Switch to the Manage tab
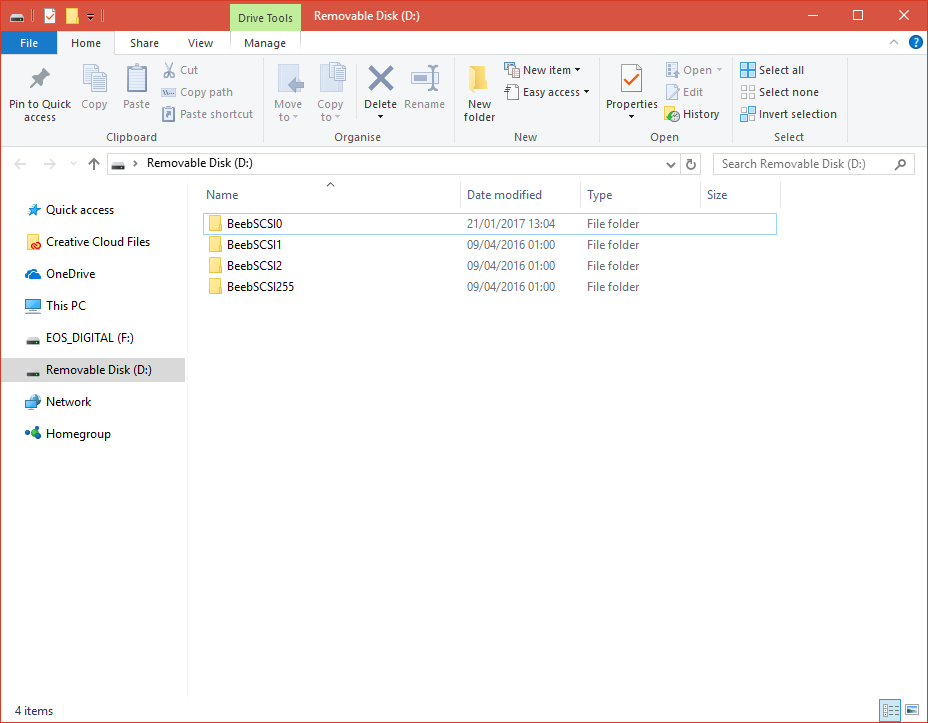 (x=265, y=43)
